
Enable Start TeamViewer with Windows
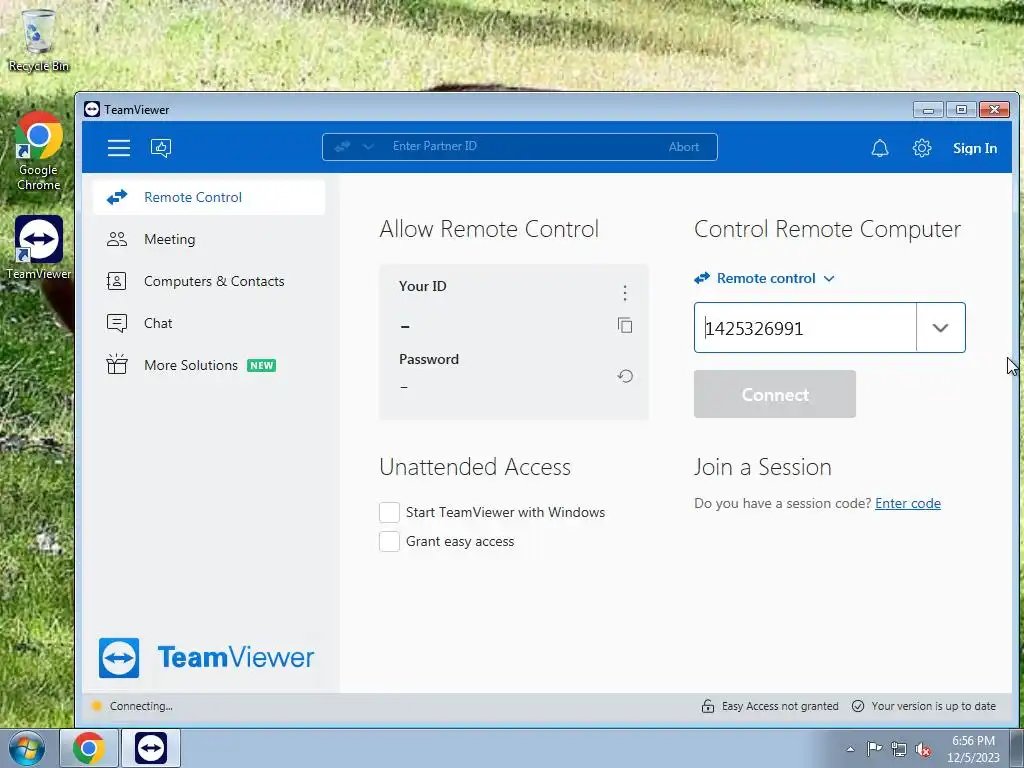[389, 513]
